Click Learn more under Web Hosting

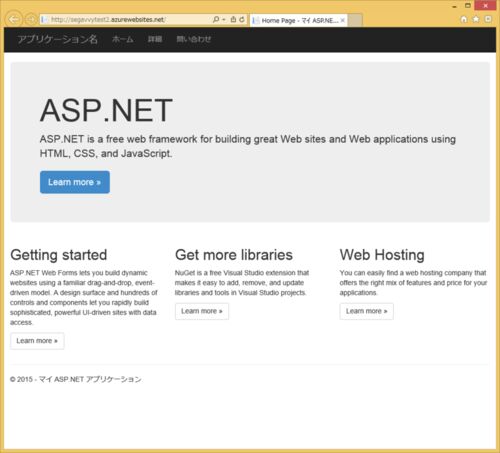[366, 311]
